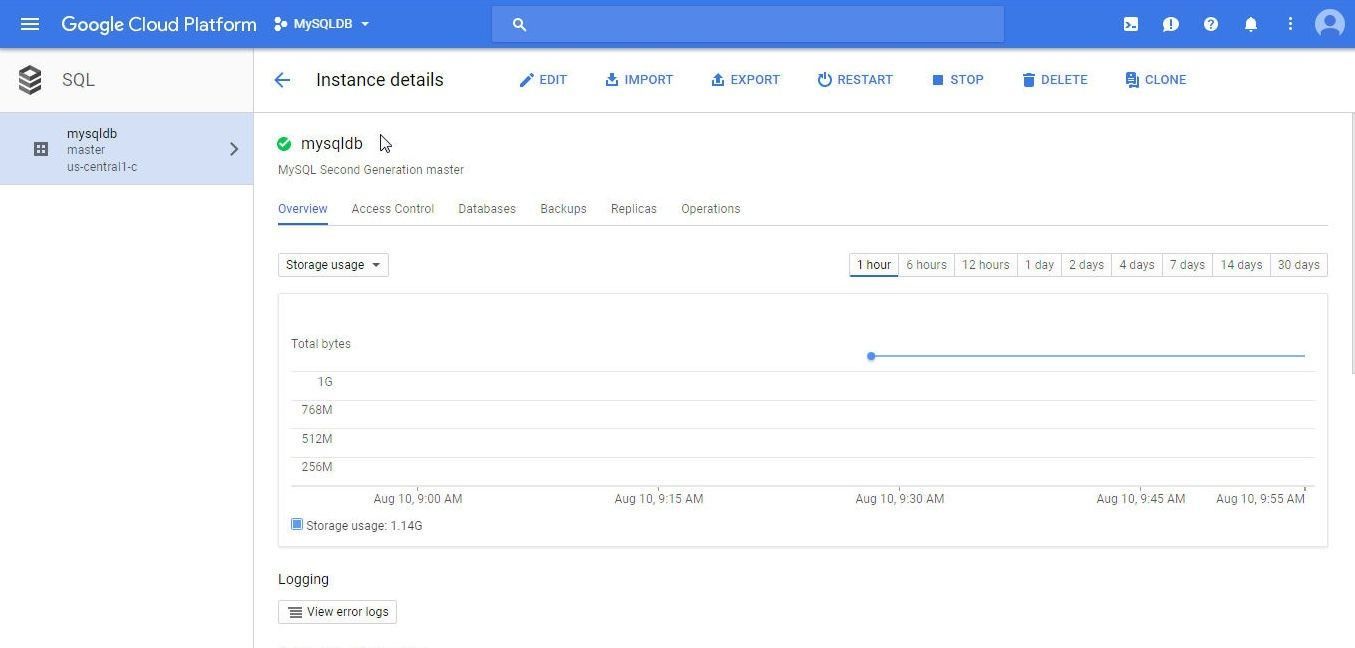The image size is (1355, 648).
Task: Click the mysqldb instance grid icon
Action: coord(41,149)
